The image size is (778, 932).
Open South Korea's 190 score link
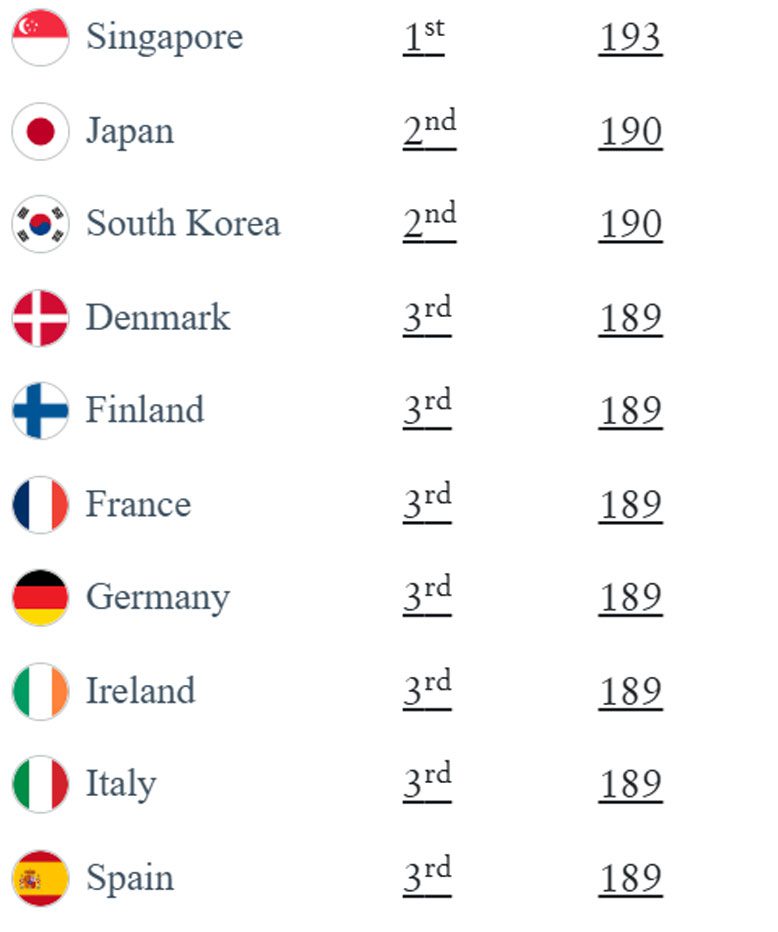tap(630, 225)
